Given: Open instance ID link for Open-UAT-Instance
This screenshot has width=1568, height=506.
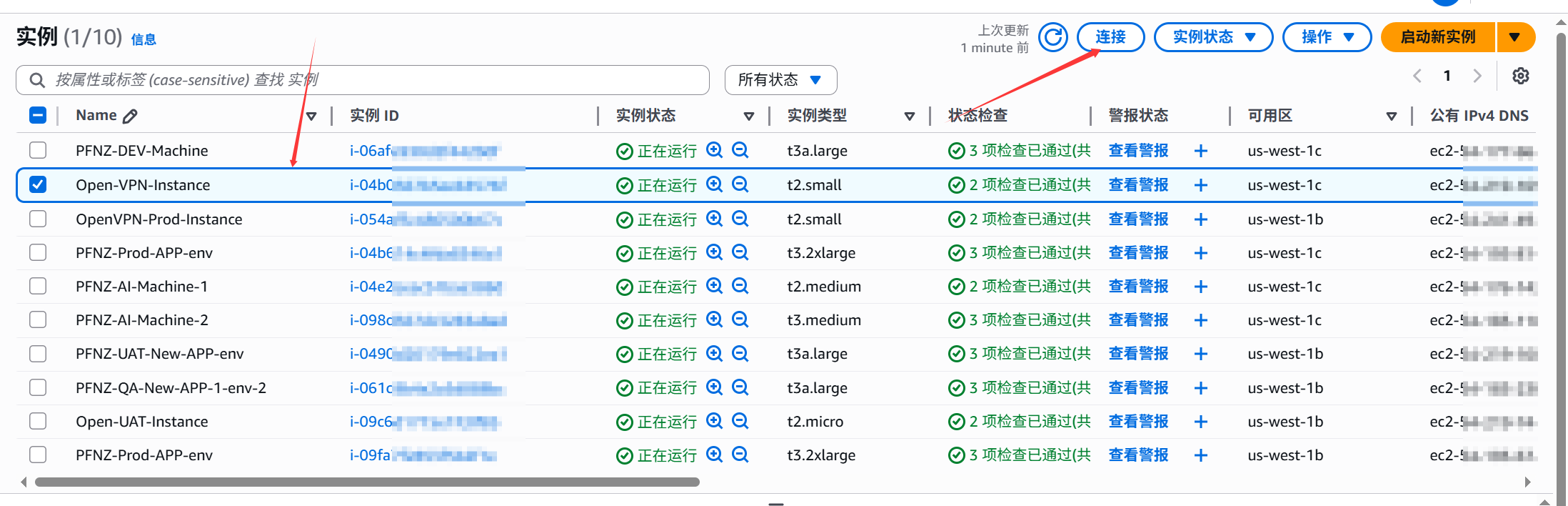Looking at the screenshot, I should point(425,422).
